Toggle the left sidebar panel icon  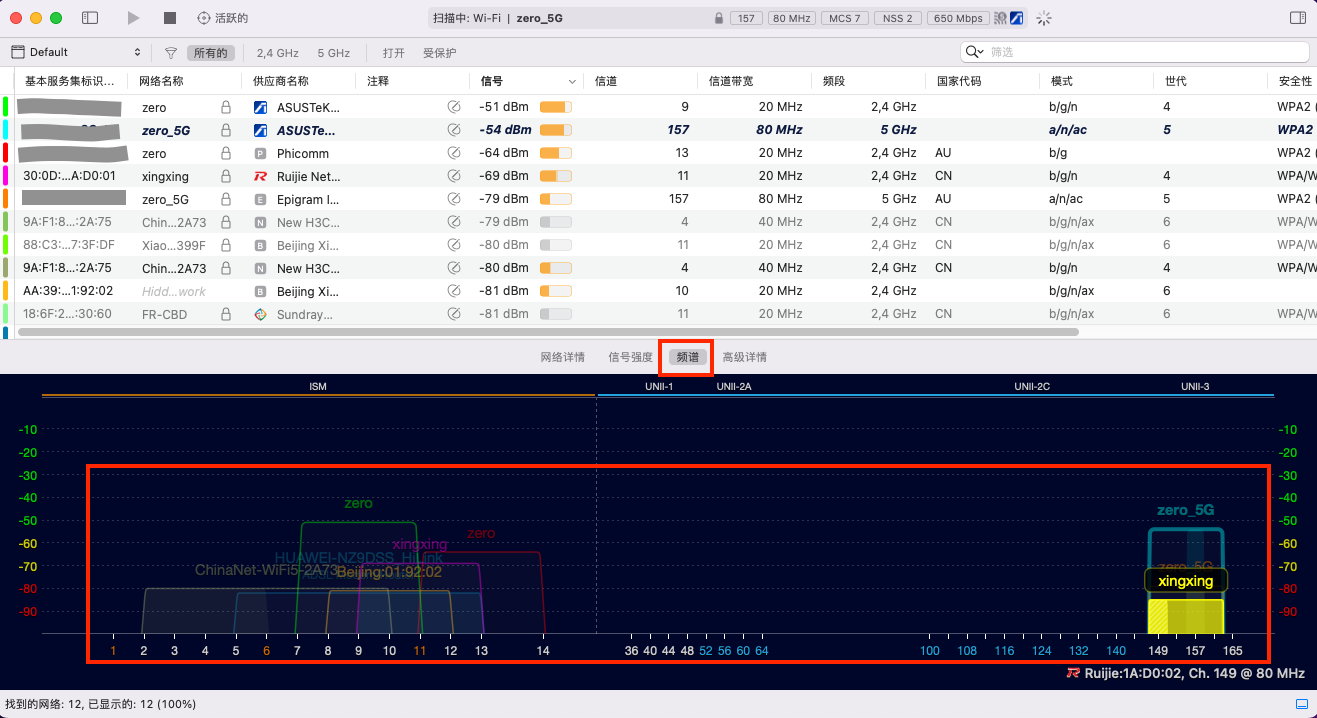(x=90, y=18)
